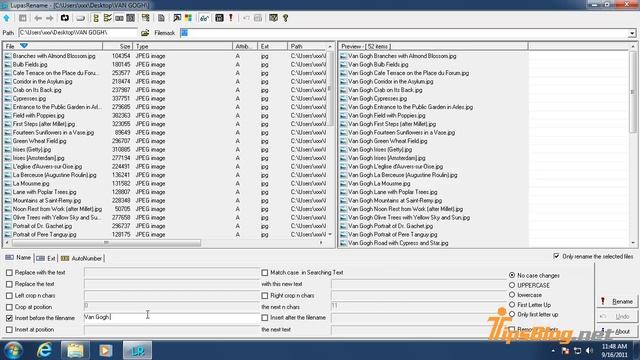Image resolution: width=640 pixels, height=360 pixels.
Task: Select the UPPERCASE radio option
Action: 512,285
